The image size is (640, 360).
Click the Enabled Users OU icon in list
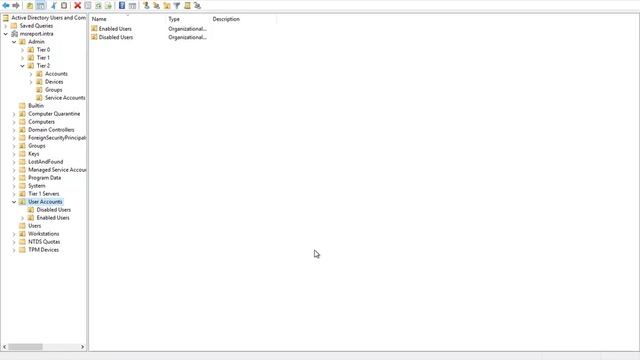(x=94, y=29)
